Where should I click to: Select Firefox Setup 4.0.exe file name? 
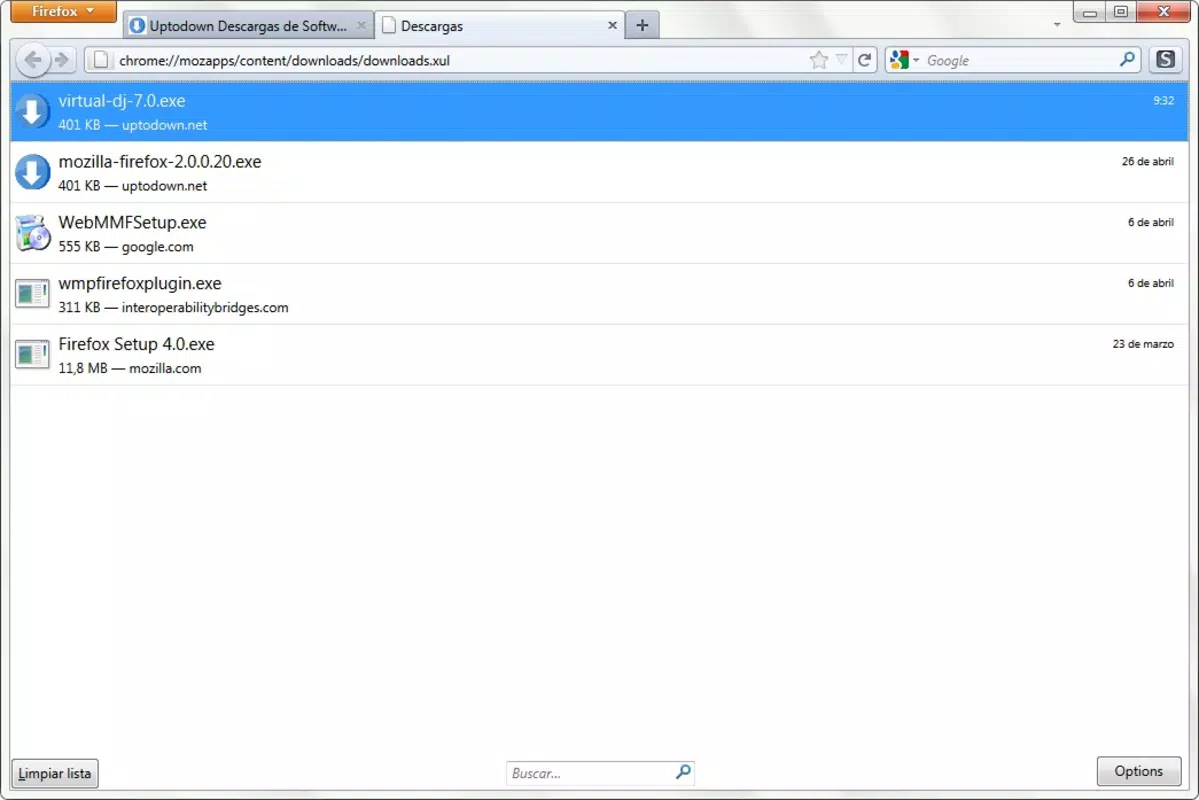click(x=136, y=344)
